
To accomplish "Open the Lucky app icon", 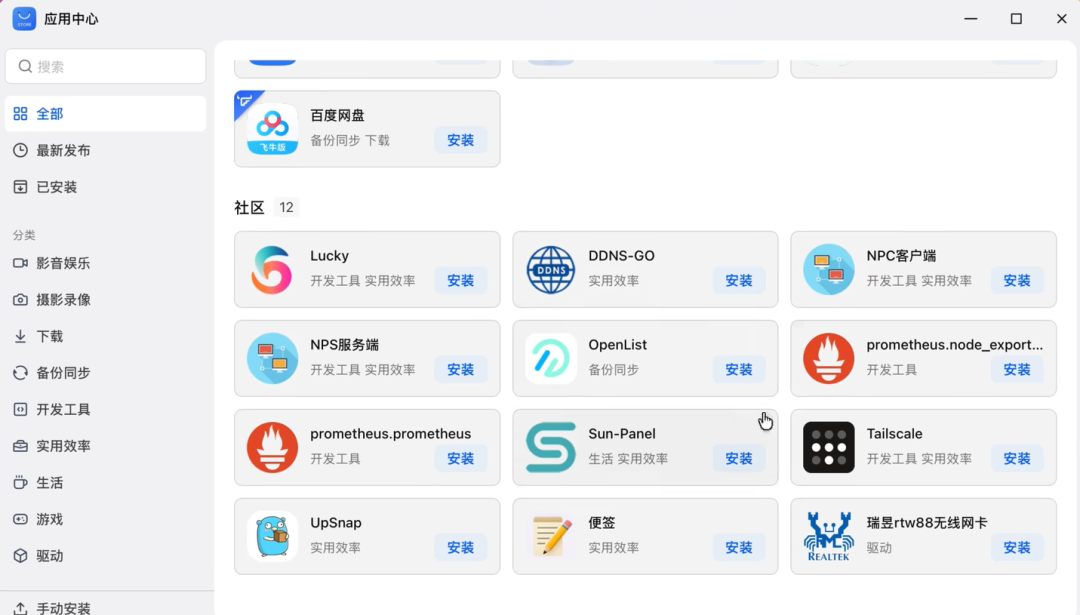I will point(272,269).
